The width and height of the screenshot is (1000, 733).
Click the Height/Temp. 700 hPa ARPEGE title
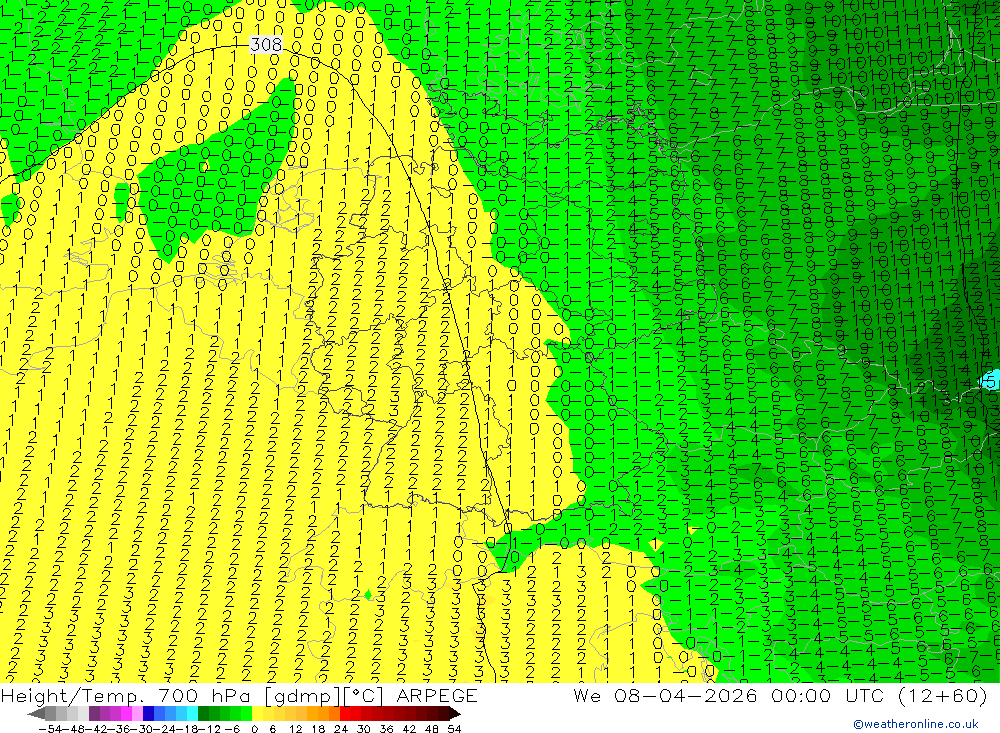pos(239,695)
